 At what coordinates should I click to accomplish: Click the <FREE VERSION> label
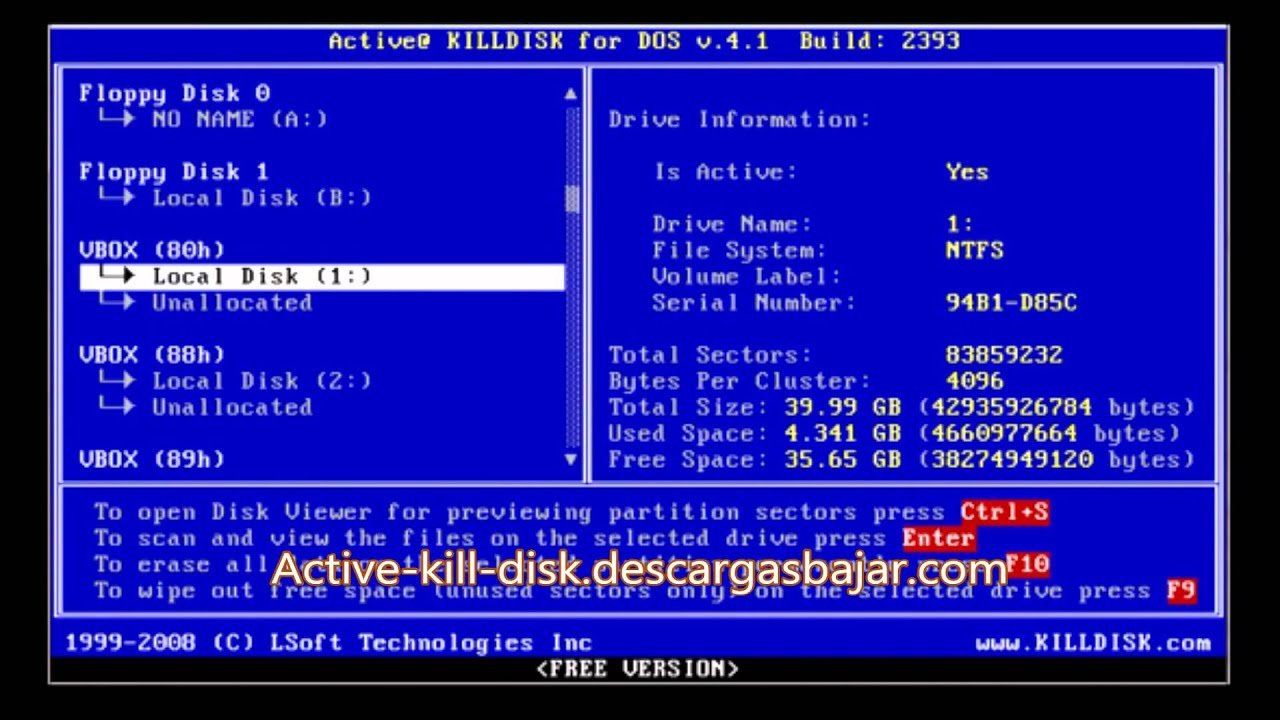click(638, 669)
